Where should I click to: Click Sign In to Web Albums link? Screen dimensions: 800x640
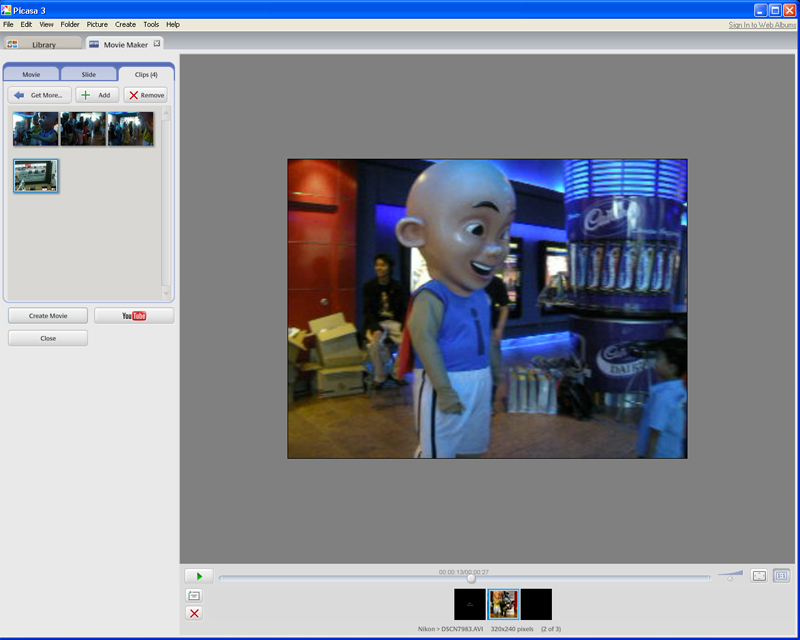762,25
